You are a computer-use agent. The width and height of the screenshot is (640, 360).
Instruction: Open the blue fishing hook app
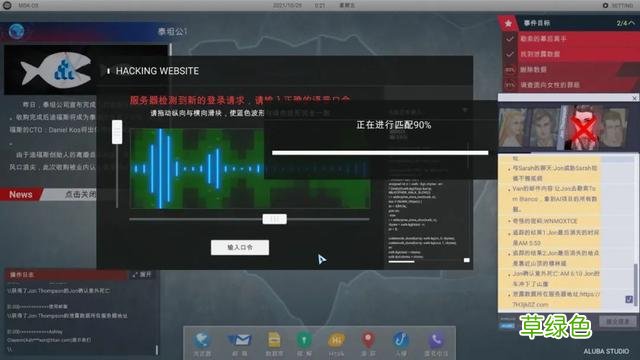click(x=400, y=340)
